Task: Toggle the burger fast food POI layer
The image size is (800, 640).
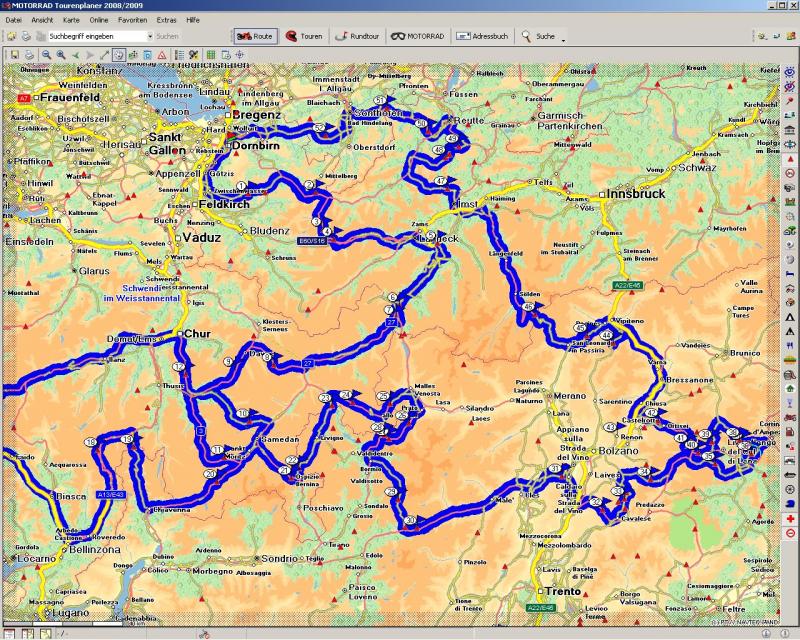Action: click(x=790, y=360)
